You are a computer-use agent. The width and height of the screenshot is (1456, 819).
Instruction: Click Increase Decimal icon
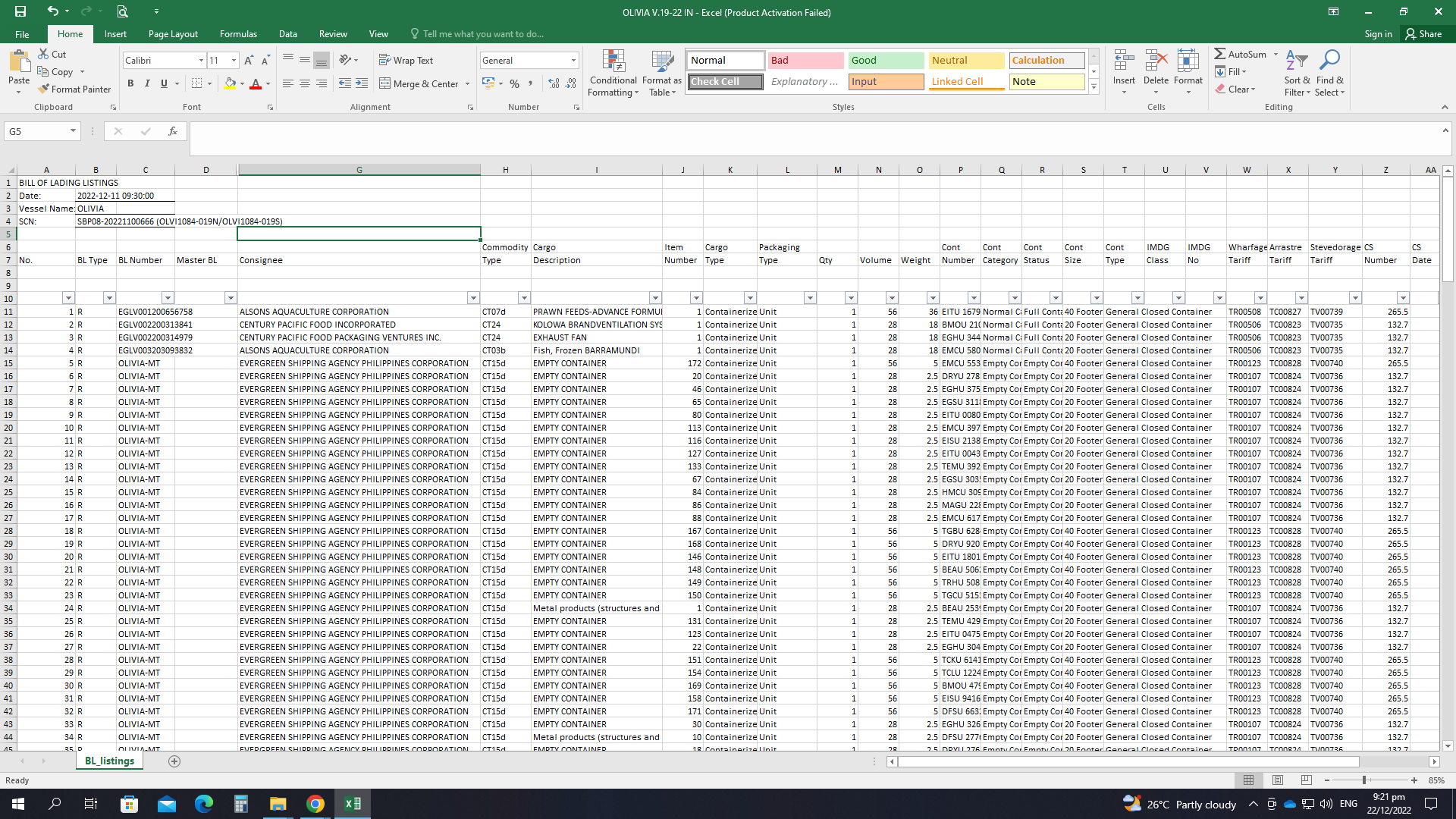[x=554, y=83]
